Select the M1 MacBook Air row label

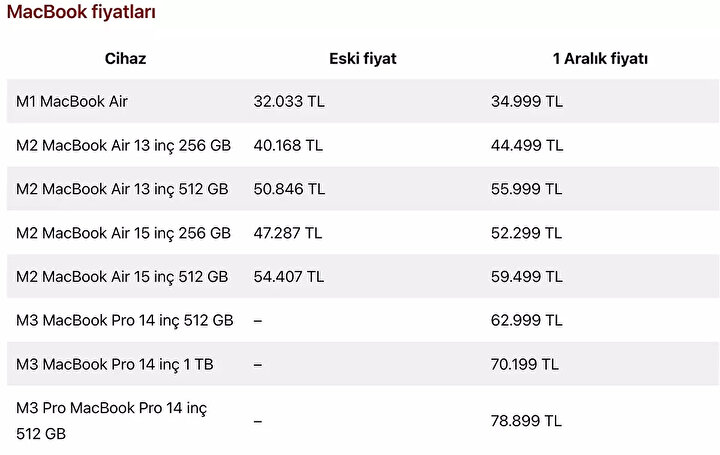coord(72,101)
